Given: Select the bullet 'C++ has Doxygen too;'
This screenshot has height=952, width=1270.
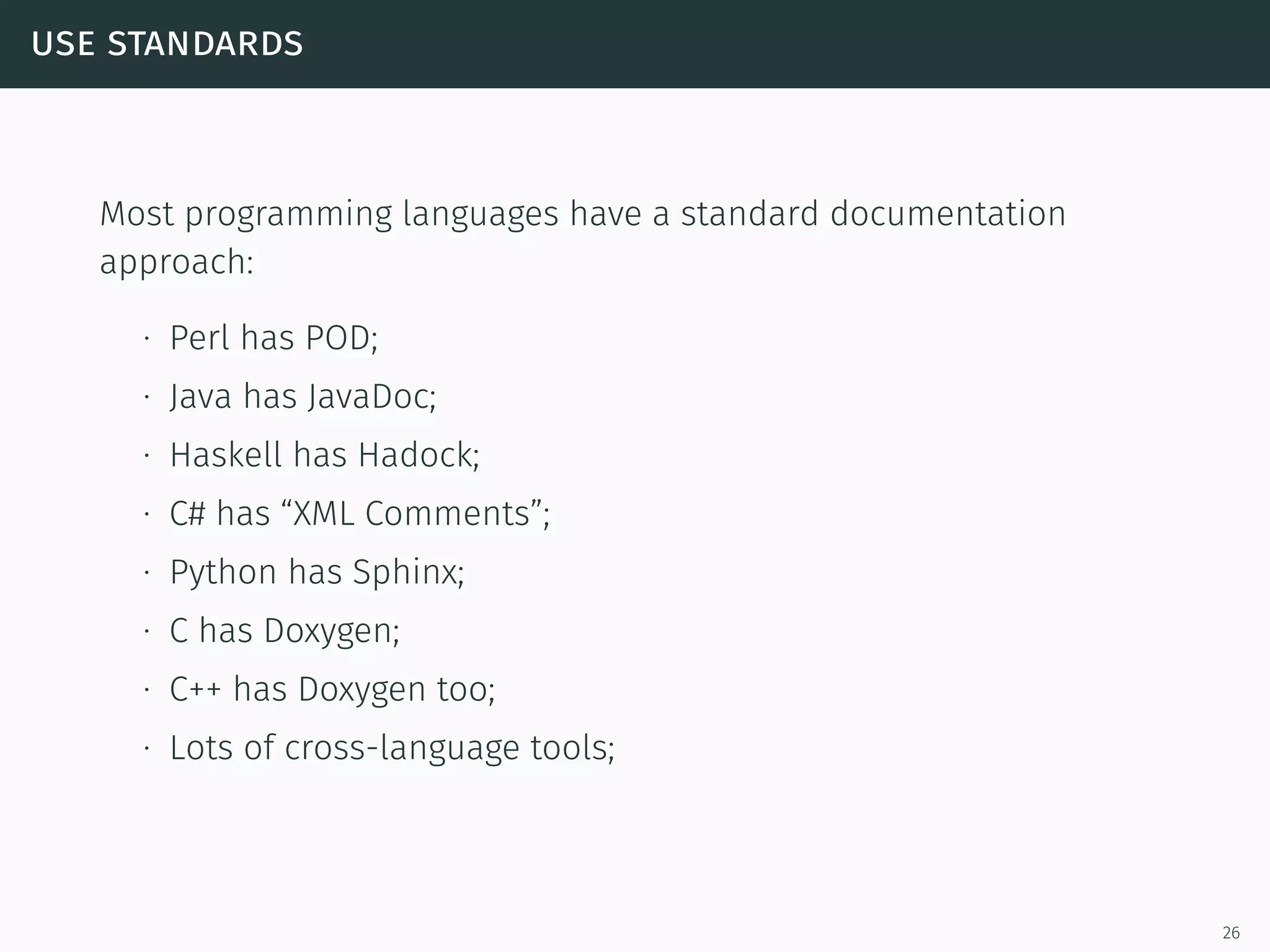Looking at the screenshot, I should 332,689.
